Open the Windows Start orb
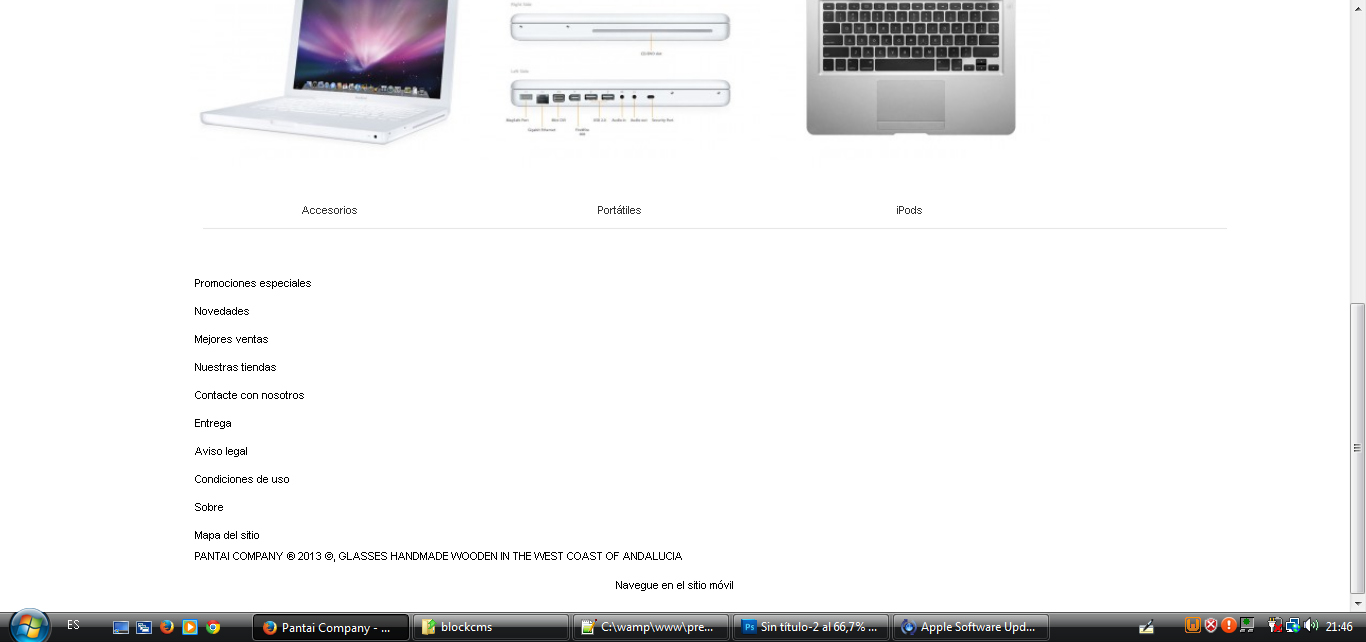Screen dimensions: 1366x642 tap(30, 627)
